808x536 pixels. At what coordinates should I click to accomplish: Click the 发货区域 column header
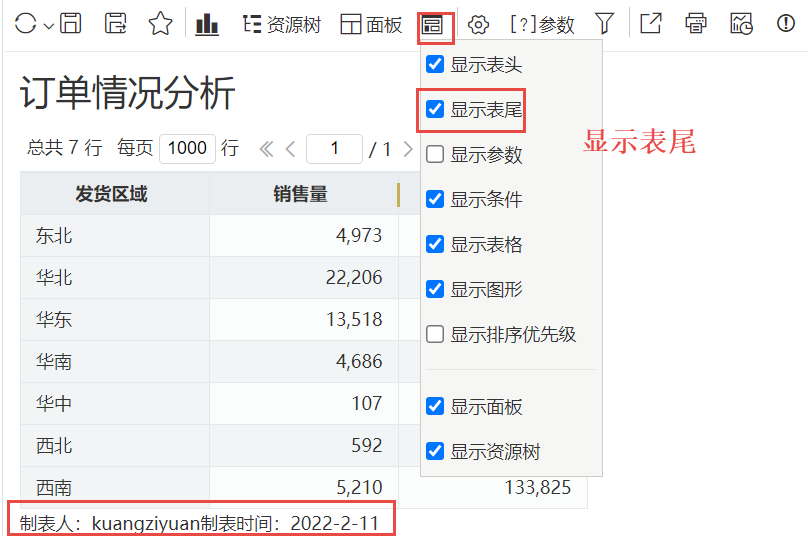point(115,194)
